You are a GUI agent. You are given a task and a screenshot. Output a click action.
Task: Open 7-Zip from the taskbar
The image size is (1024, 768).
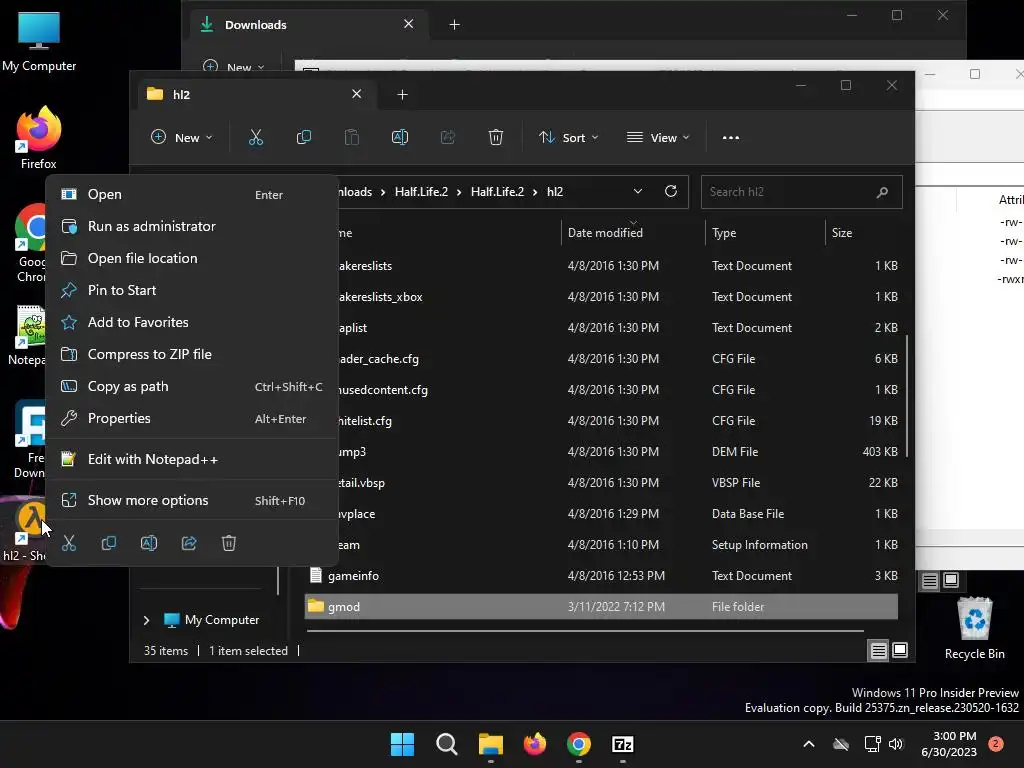(623, 744)
